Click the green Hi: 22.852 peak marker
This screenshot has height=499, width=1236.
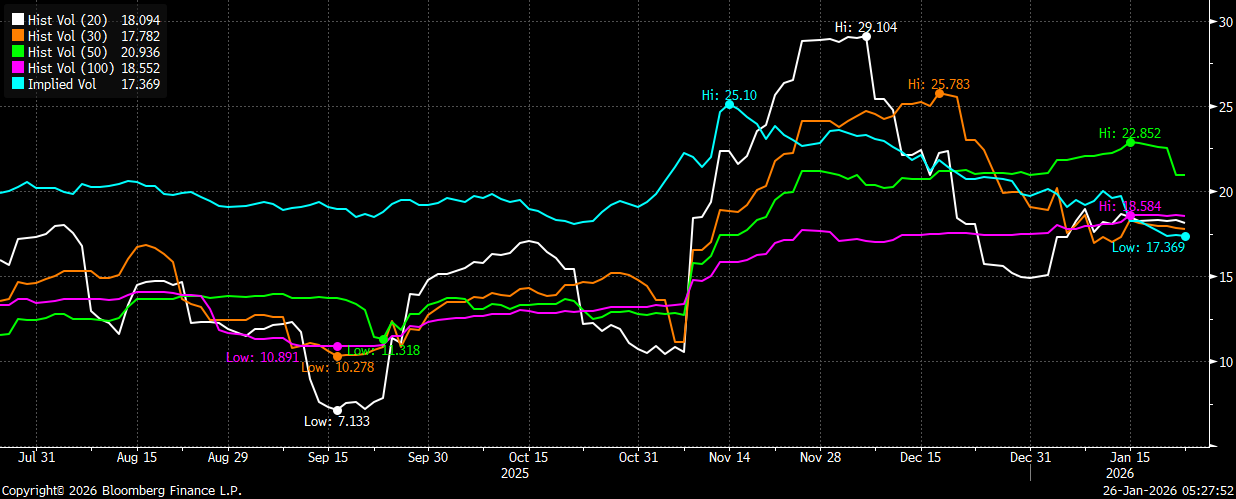pos(1130,142)
